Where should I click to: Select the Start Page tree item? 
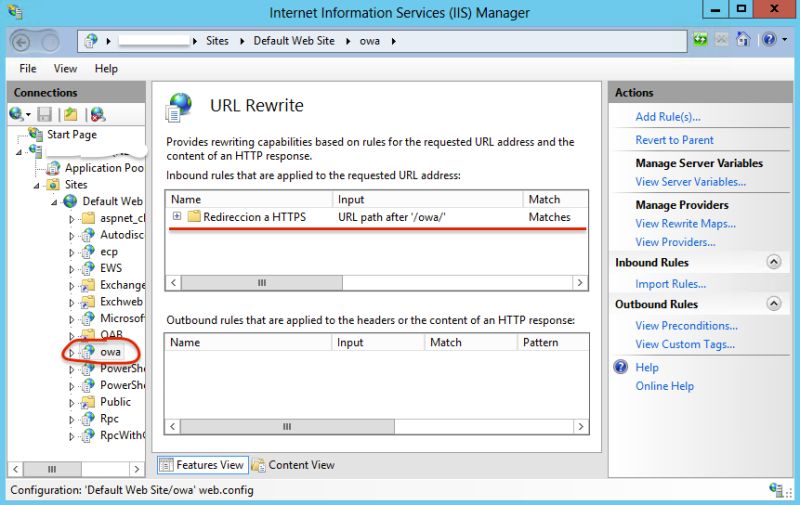[71, 134]
